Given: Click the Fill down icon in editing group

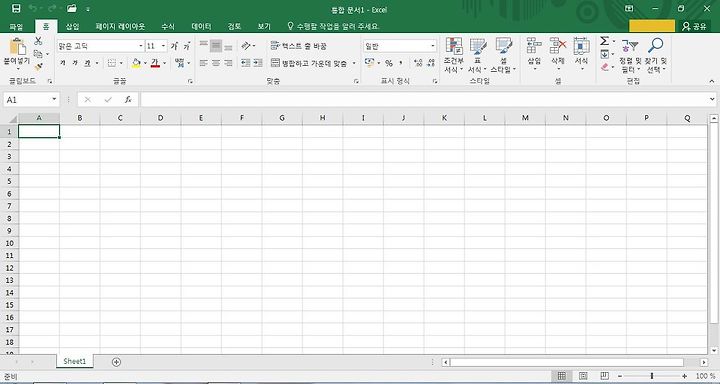Looking at the screenshot, I should (604, 54).
